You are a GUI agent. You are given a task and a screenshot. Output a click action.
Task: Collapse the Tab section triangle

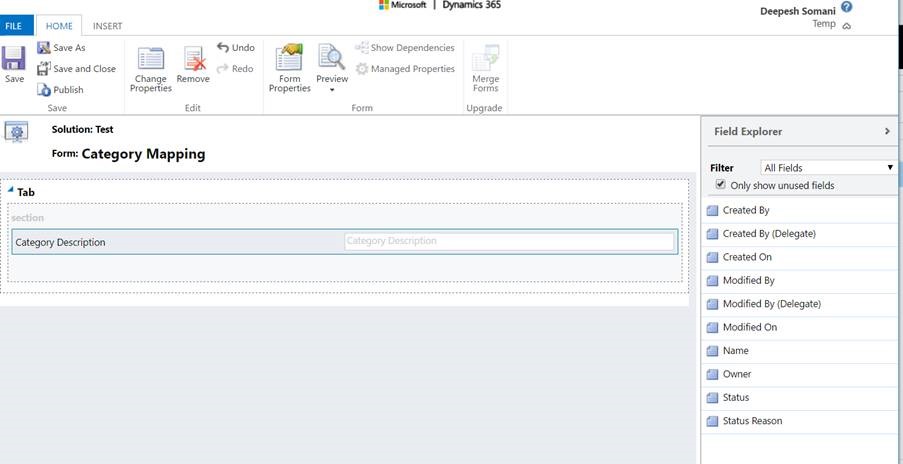11,191
